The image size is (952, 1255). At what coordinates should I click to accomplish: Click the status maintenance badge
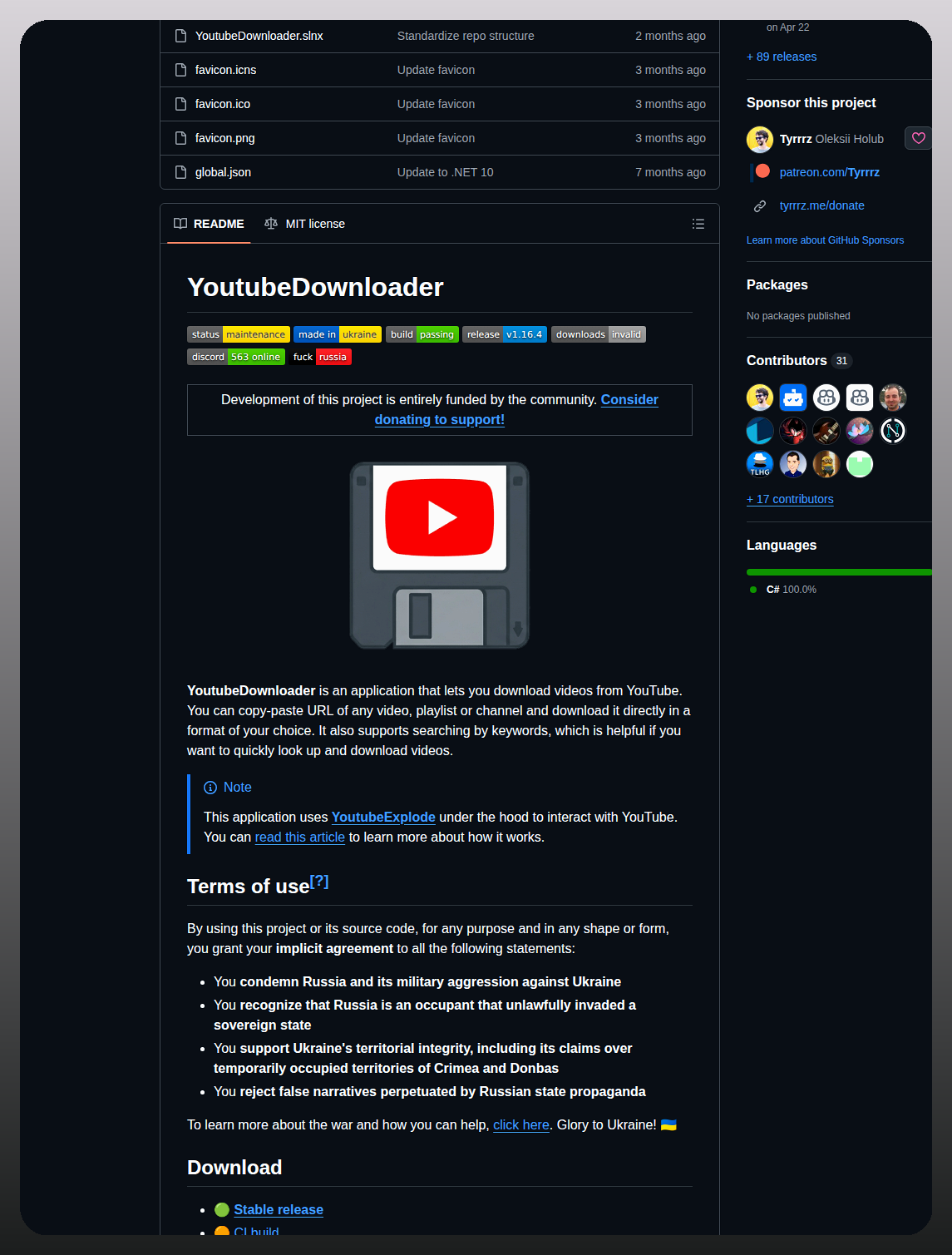point(239,334)
